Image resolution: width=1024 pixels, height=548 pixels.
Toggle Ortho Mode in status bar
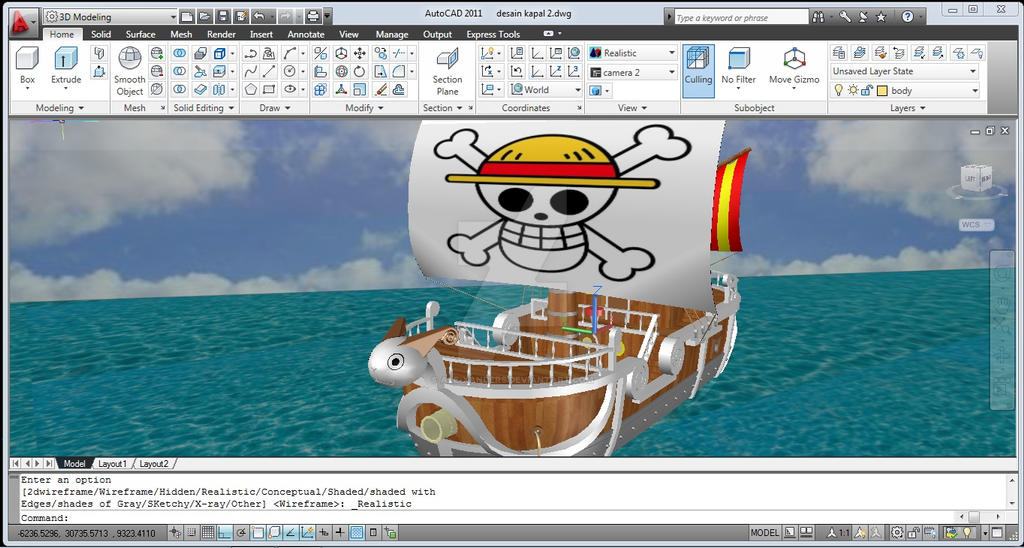pyautogui.click(x=225, y=533)
